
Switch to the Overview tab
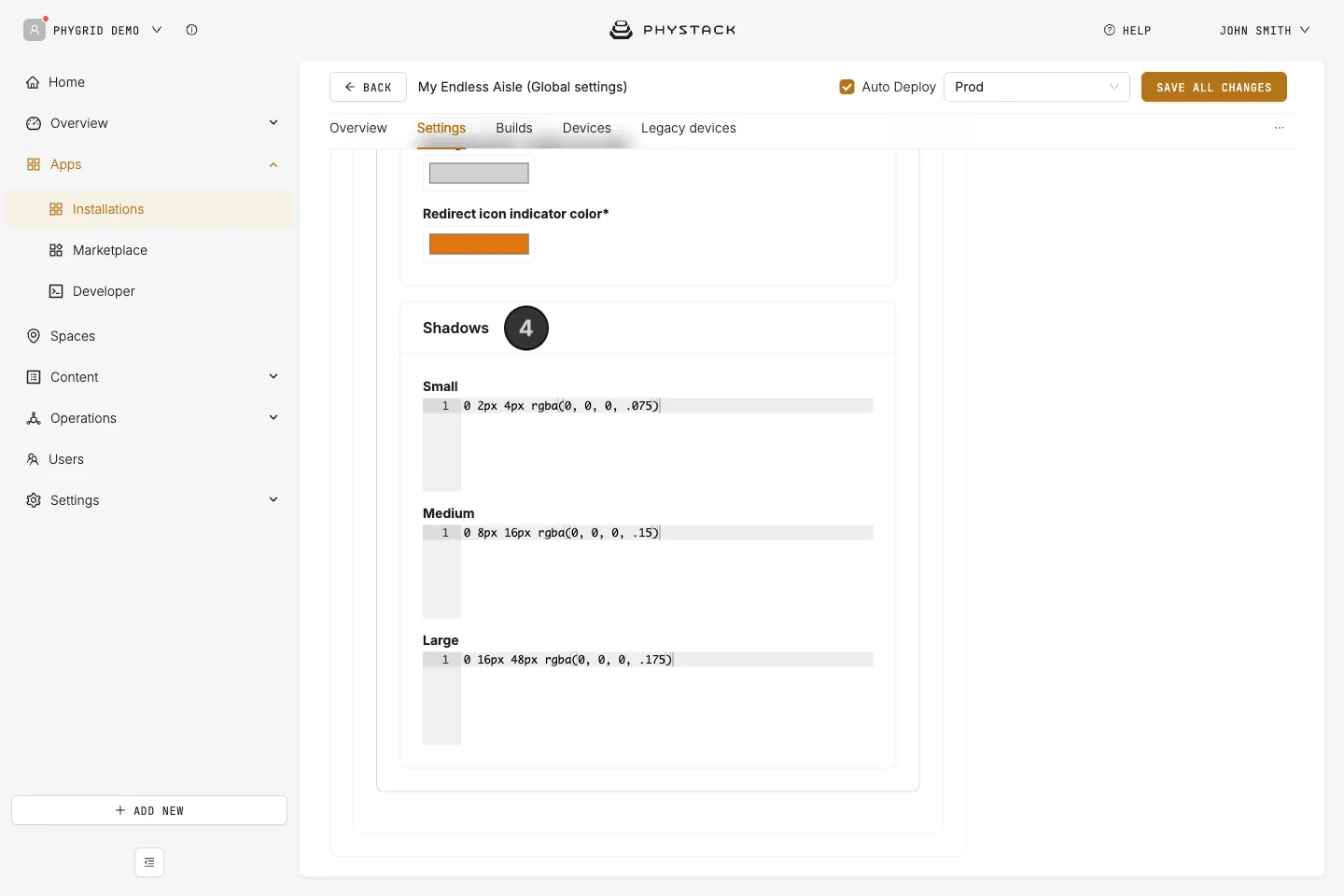coord(358,128)
